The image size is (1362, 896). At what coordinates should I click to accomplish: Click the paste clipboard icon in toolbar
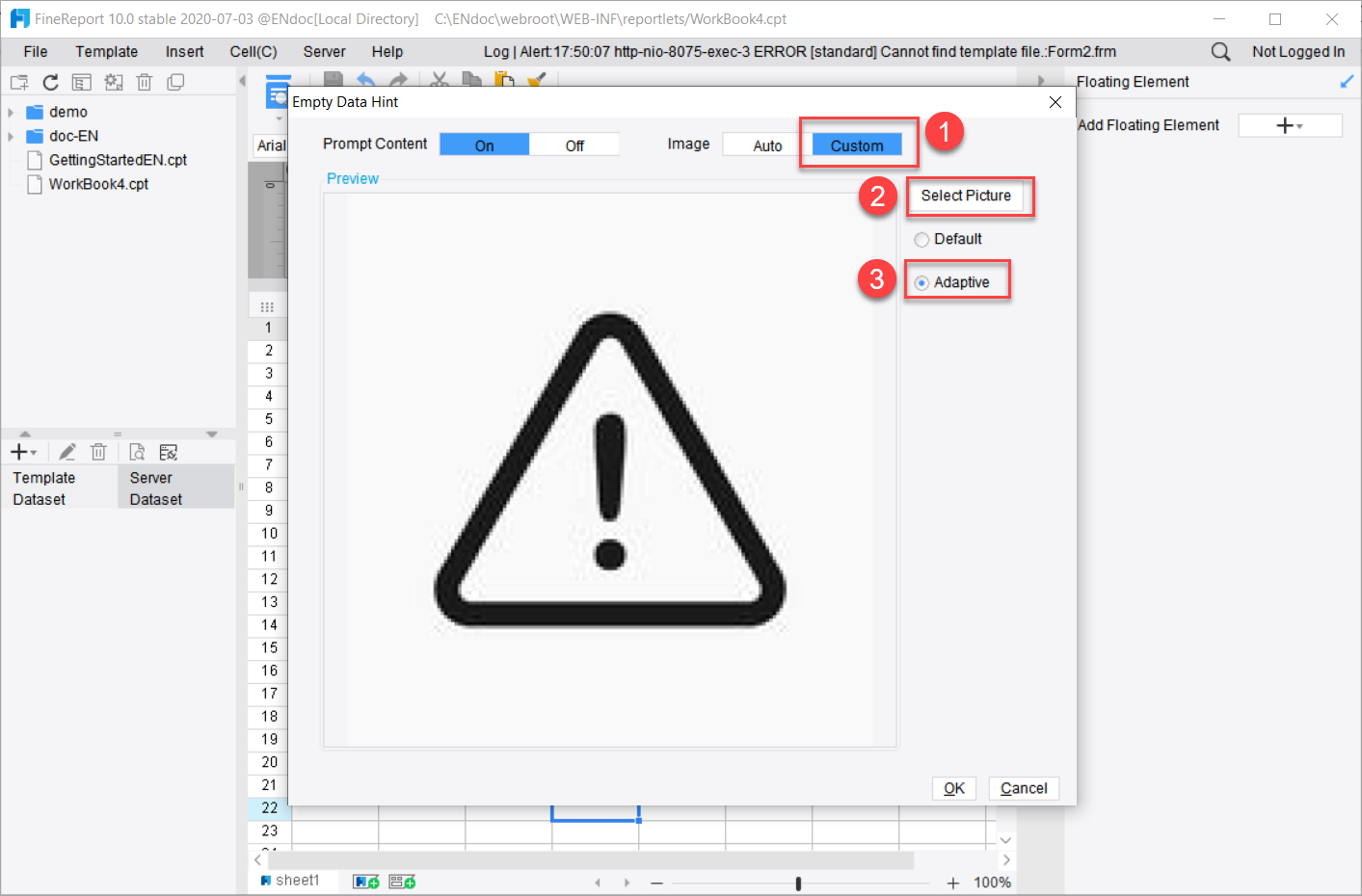[x=504, y=80]
